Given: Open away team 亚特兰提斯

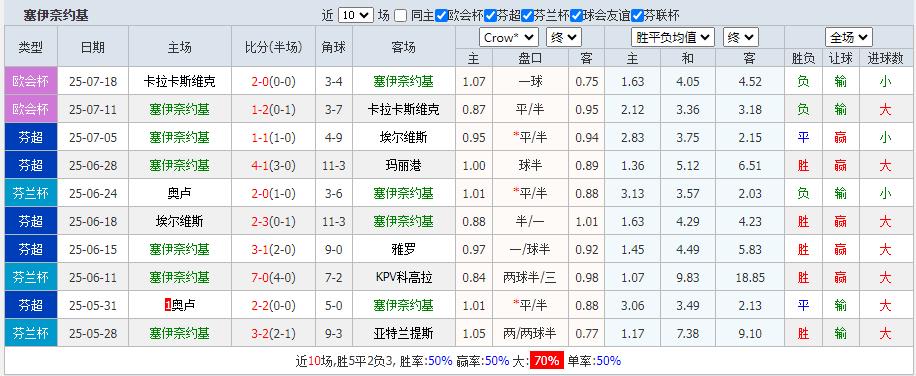Looking at the screenshot, I should 404,333.
